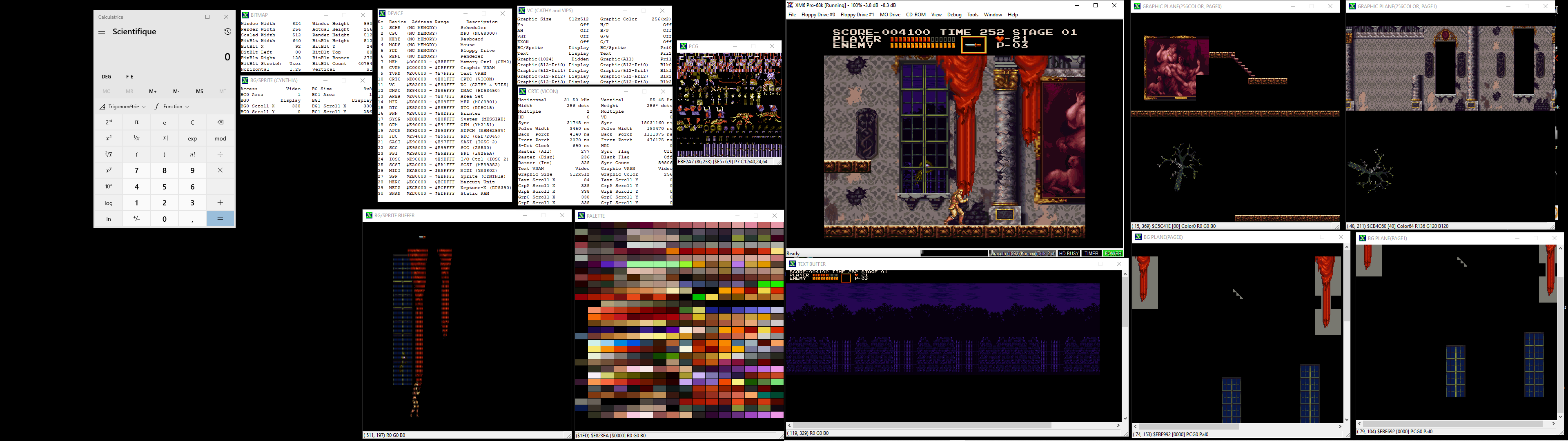Click the MS memory store button
This screenshot has height=441, width=1568.
tap(200, 91)
